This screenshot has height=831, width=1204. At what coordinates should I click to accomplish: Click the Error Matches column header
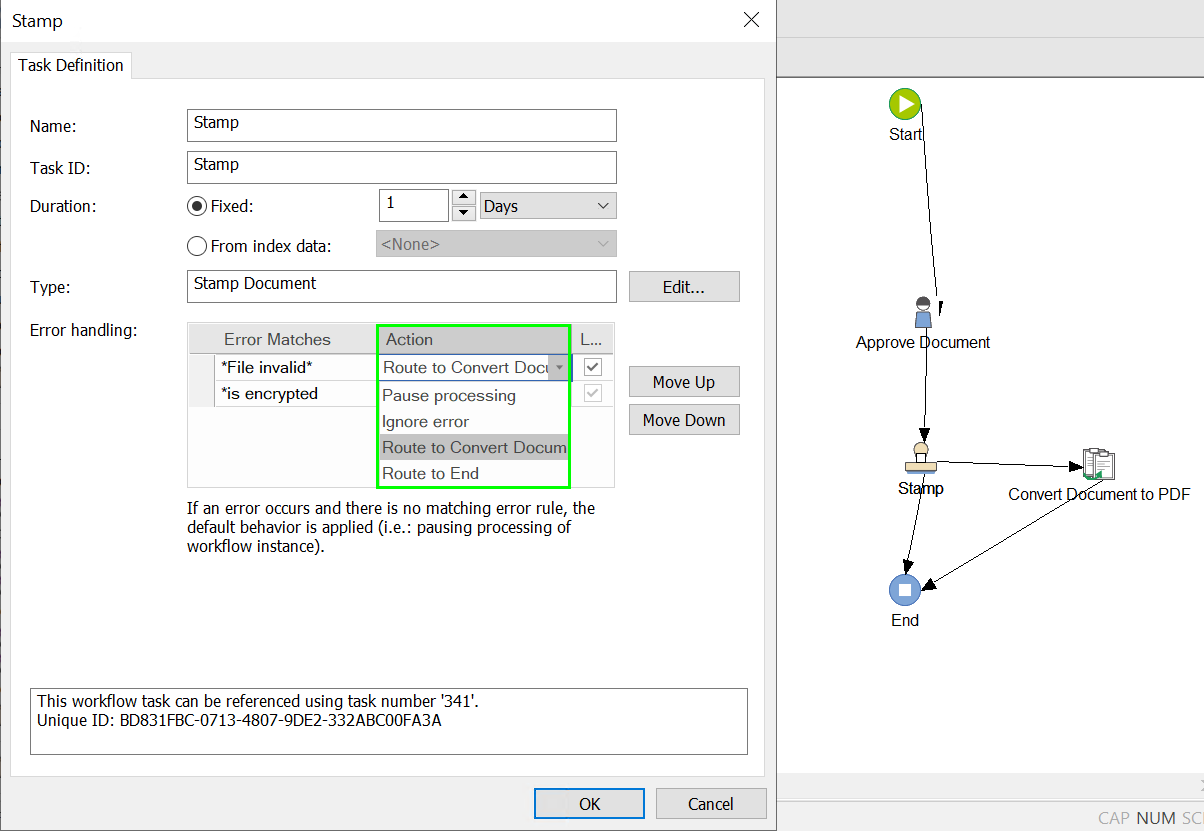(x=282, y=340)
